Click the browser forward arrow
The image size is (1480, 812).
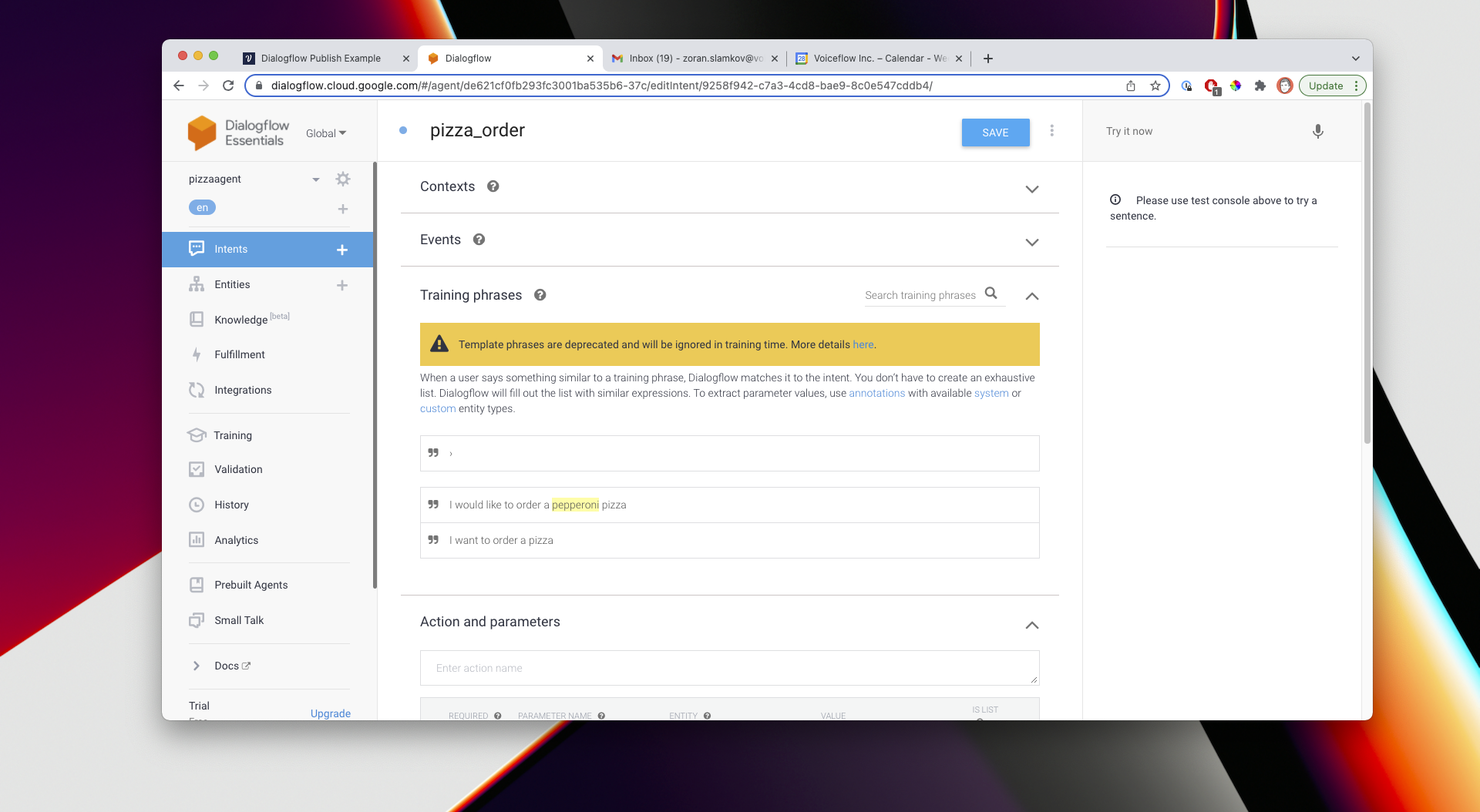pyautogui.click(x=203, y=86)
